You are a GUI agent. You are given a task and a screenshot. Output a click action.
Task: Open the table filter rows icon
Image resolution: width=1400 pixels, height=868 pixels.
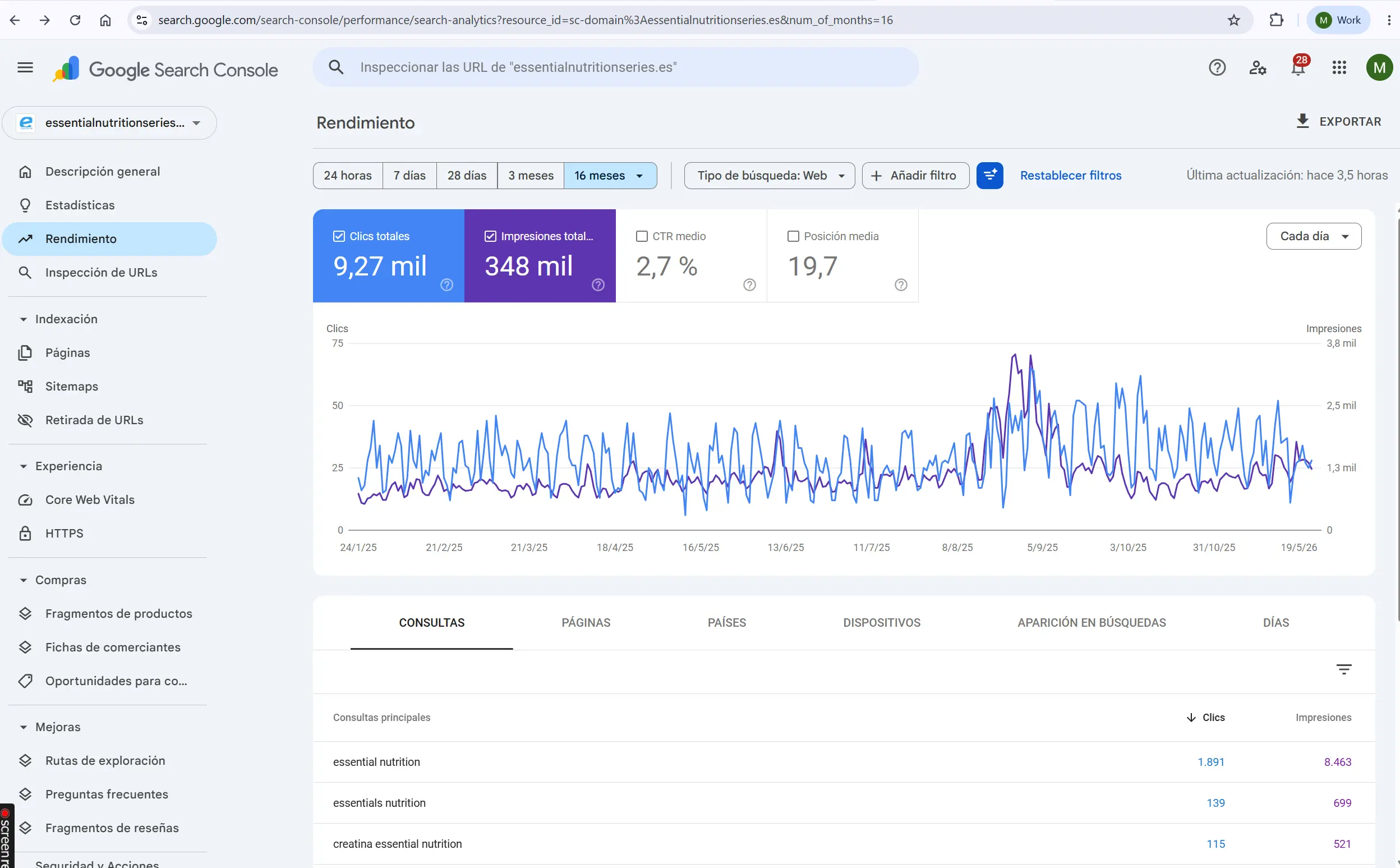[x=1344, y=669]
